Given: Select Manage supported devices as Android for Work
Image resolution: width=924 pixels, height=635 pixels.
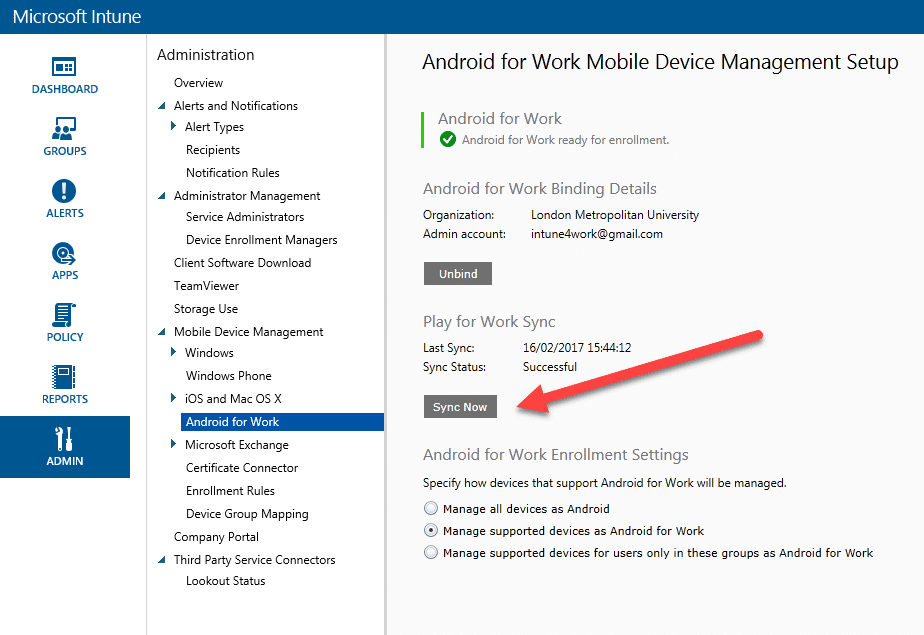Looking at the screenshot, I should pyautogui.click(x=431, y=530).
